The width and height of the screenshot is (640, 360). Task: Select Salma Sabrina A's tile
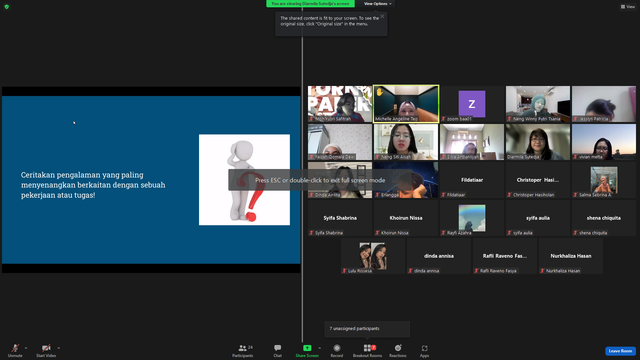tap(604, 180)
